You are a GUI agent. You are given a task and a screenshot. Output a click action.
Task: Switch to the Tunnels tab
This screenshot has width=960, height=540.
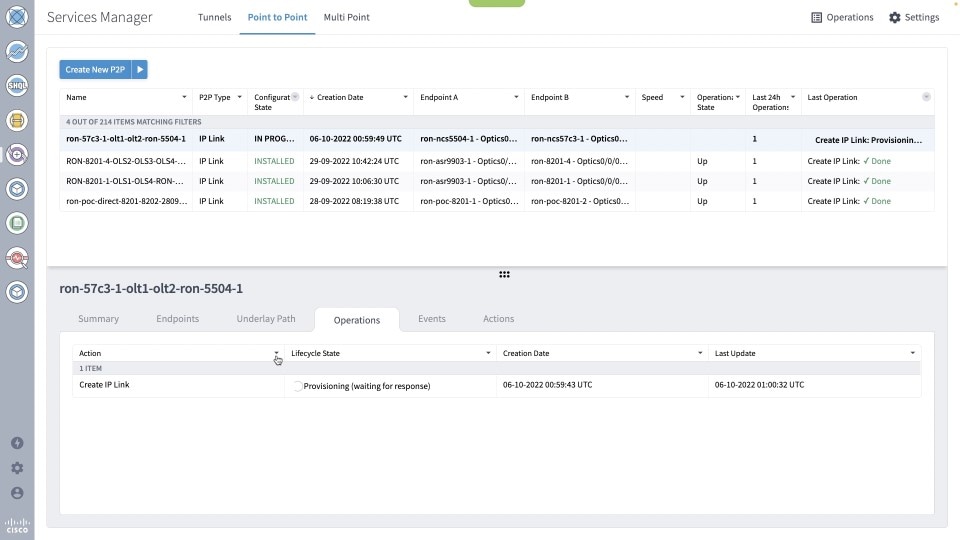[x=214, y=17]
